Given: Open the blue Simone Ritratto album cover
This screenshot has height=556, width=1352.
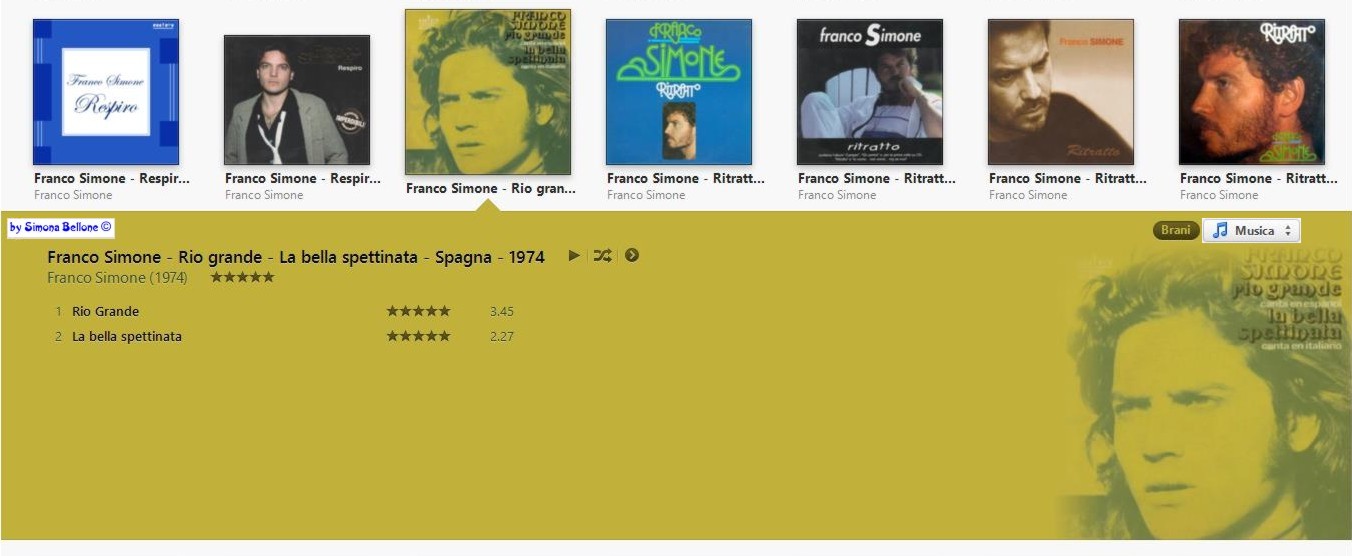Looking at the screenshot, I should 679,92.
